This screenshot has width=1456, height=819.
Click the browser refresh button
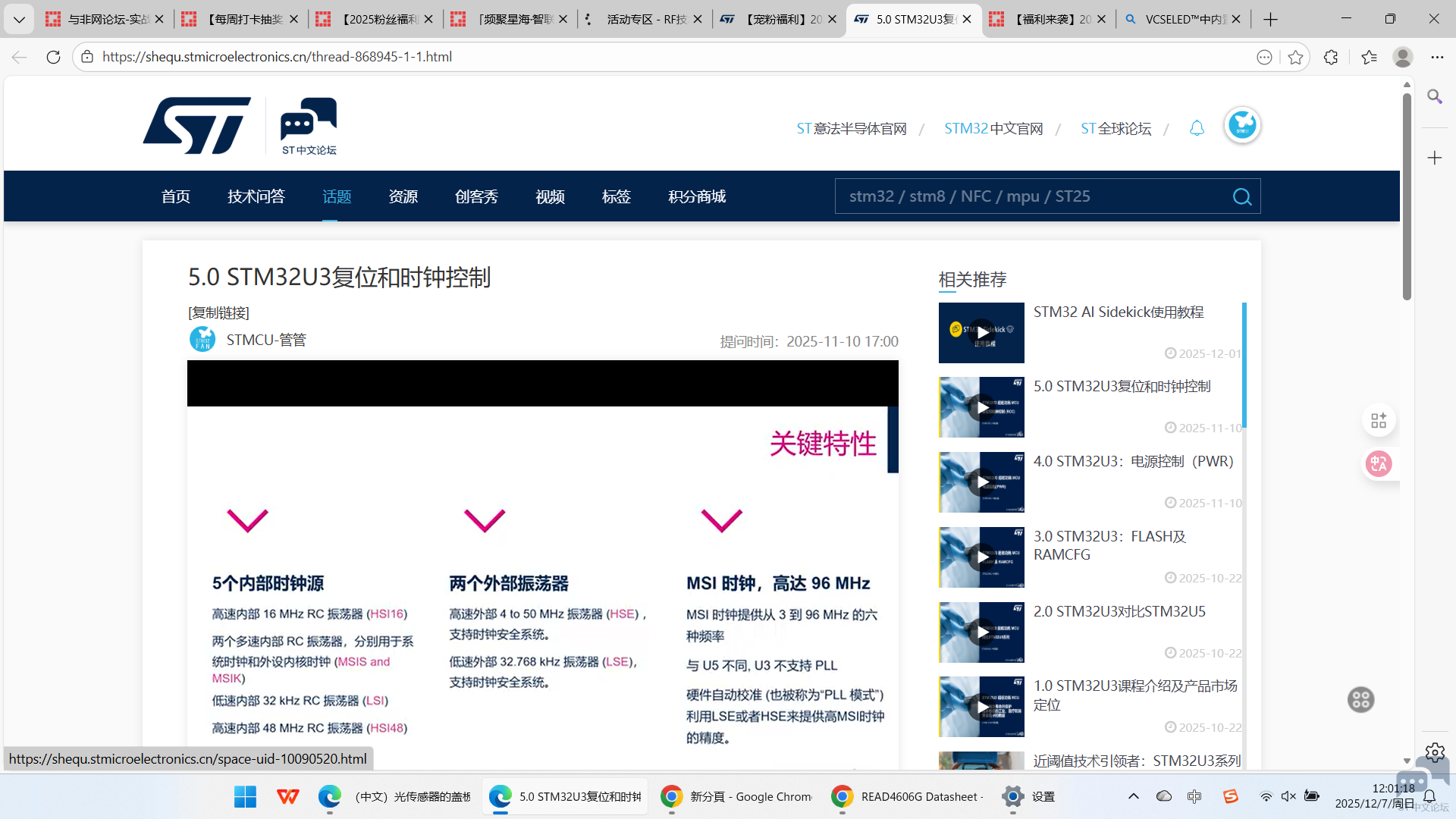click(x=53, y=57)
